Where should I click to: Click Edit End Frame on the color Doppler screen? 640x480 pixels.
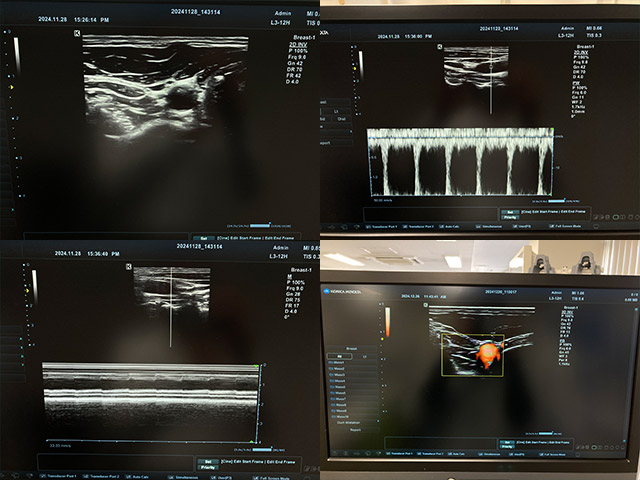pyautogui.click(x=560, y=442)
